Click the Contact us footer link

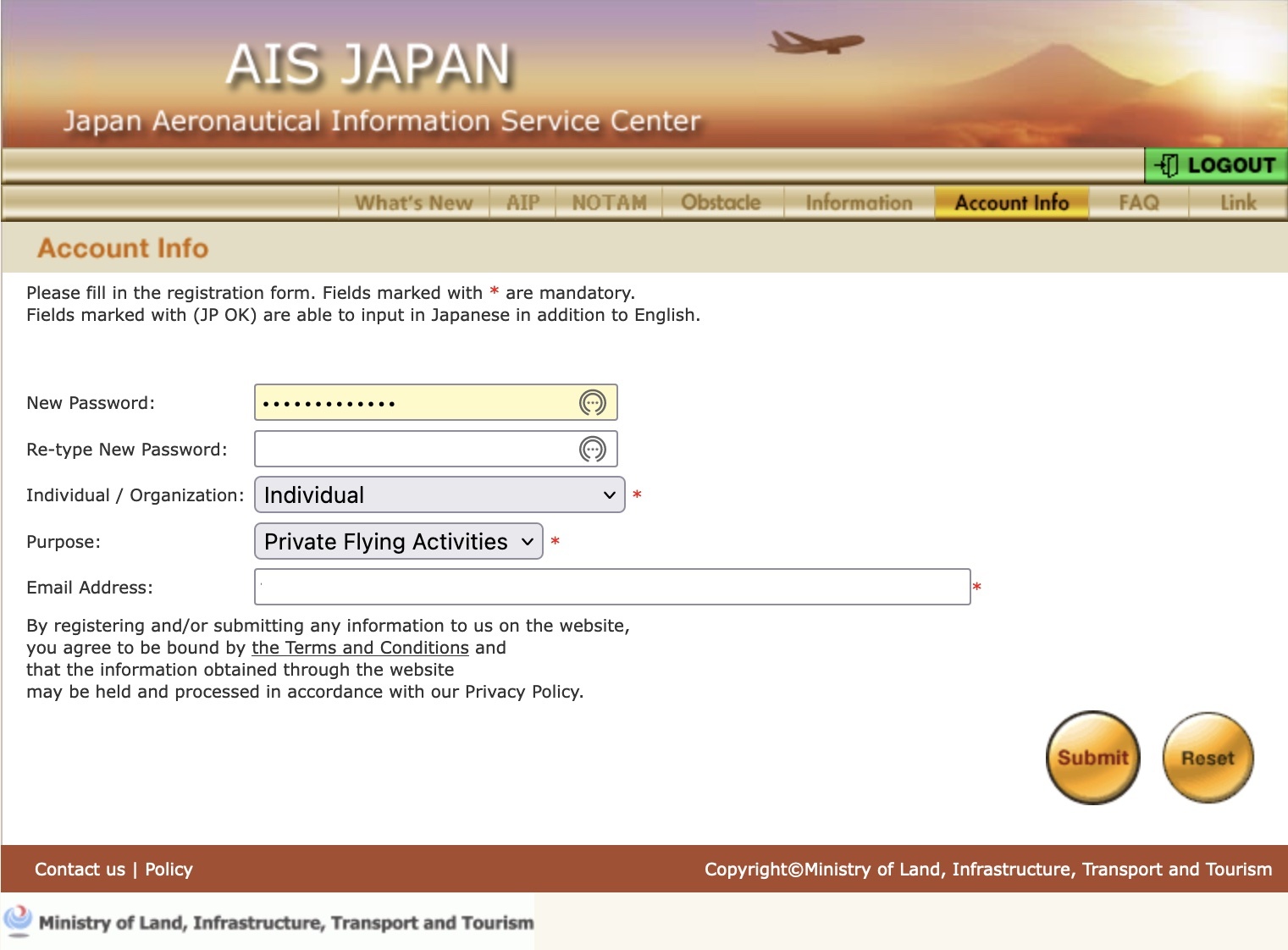tap(80, 870)
